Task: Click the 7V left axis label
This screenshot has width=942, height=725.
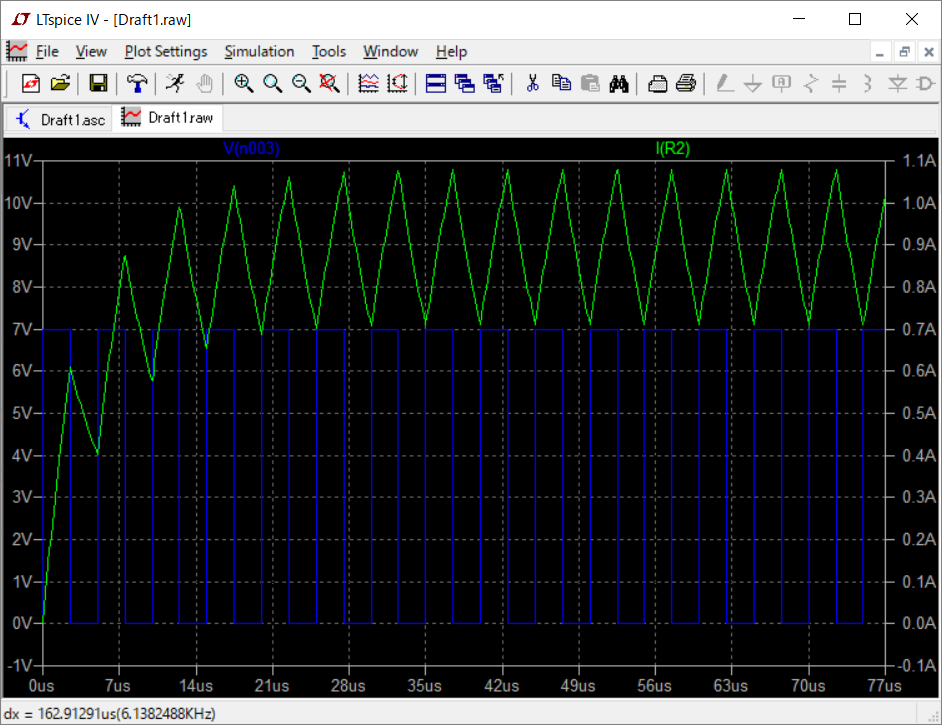Action: [22, 329]
